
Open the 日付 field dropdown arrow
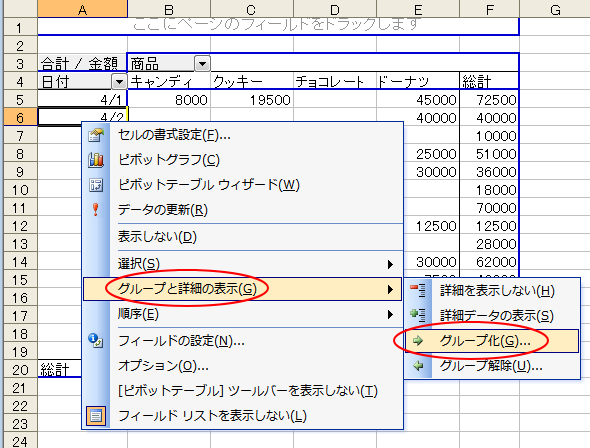119,81
